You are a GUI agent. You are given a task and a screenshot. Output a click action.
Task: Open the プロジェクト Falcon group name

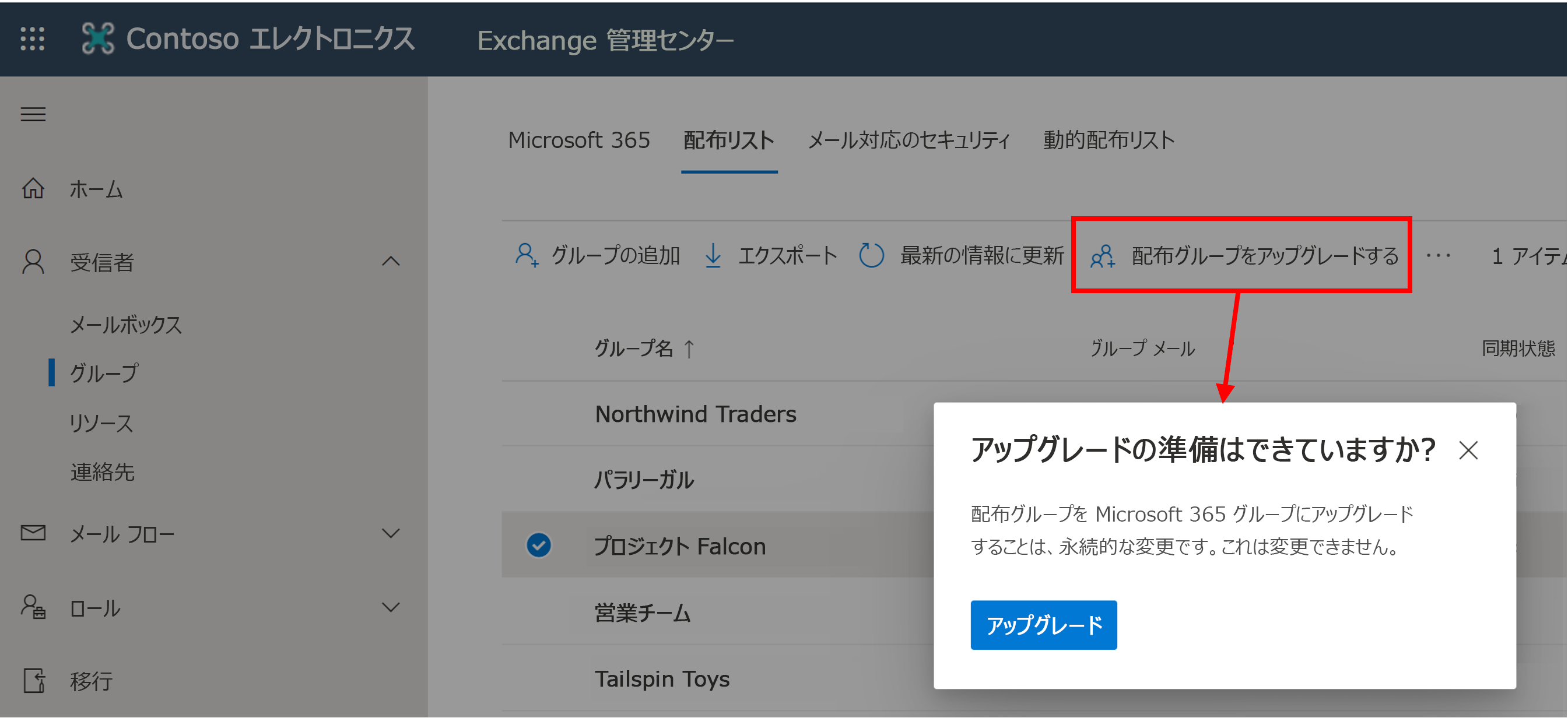(x=679, y=547)
